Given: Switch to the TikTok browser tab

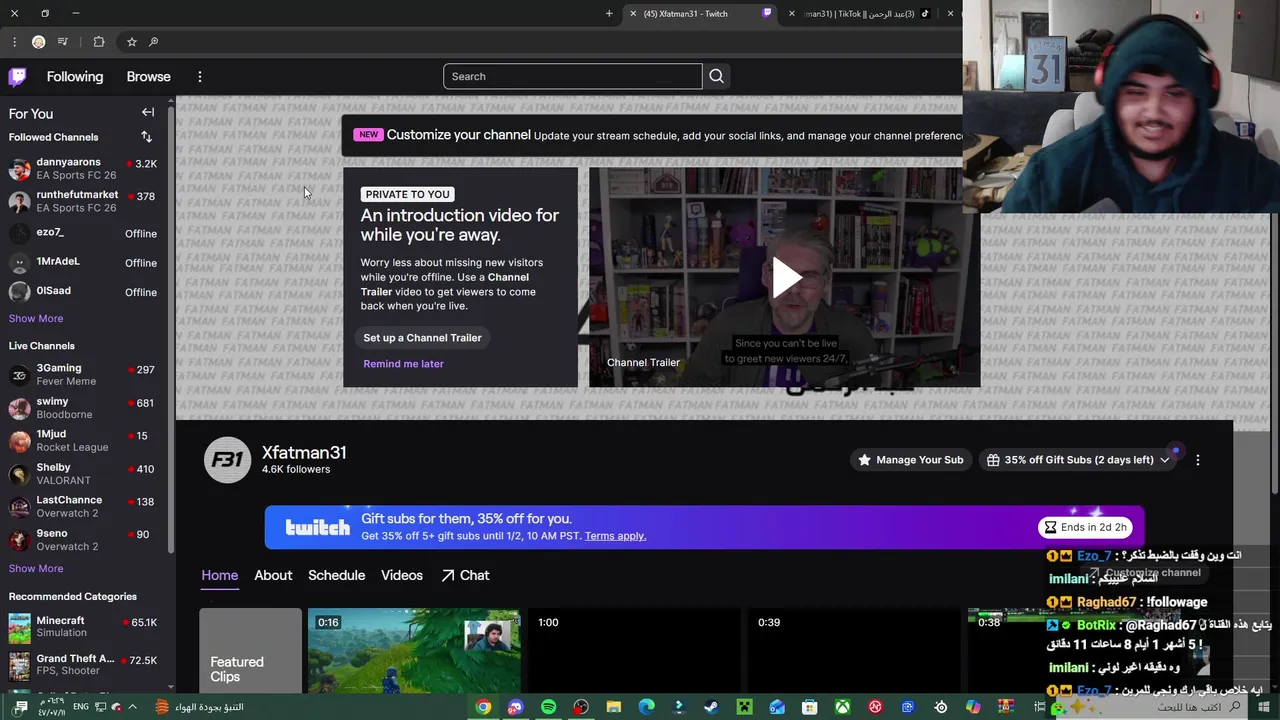Looking at the screenshot, I should point(862,13).
